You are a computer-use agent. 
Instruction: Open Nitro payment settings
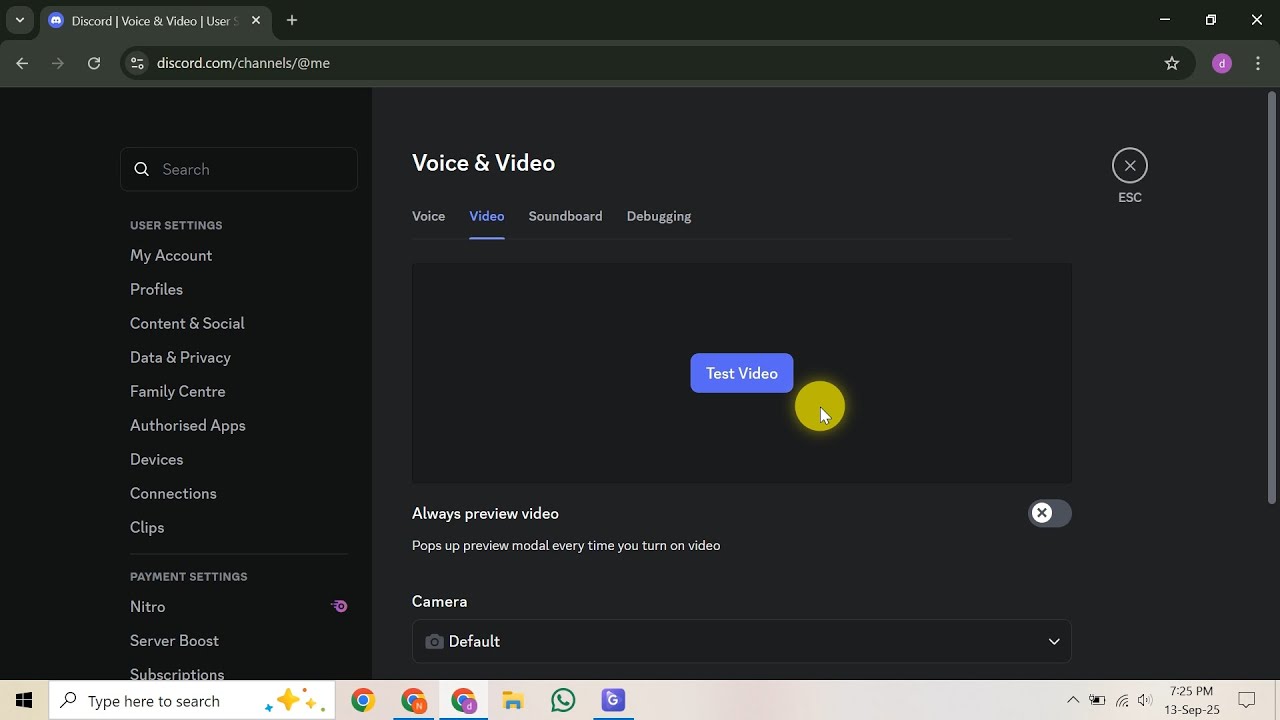pos(148,607)
